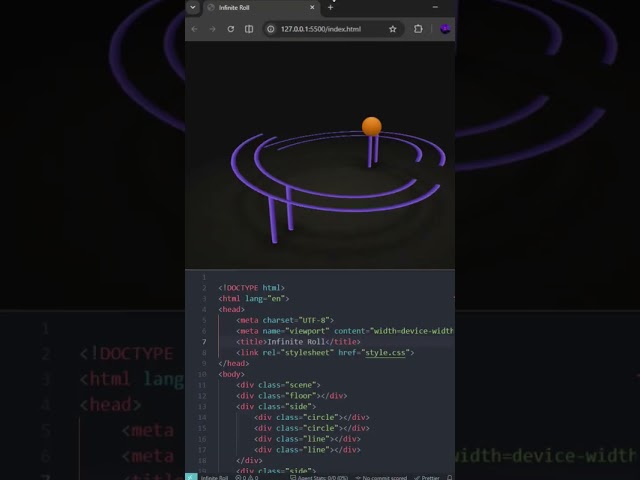Click the Agent Stats status bar item

[319, 477]
